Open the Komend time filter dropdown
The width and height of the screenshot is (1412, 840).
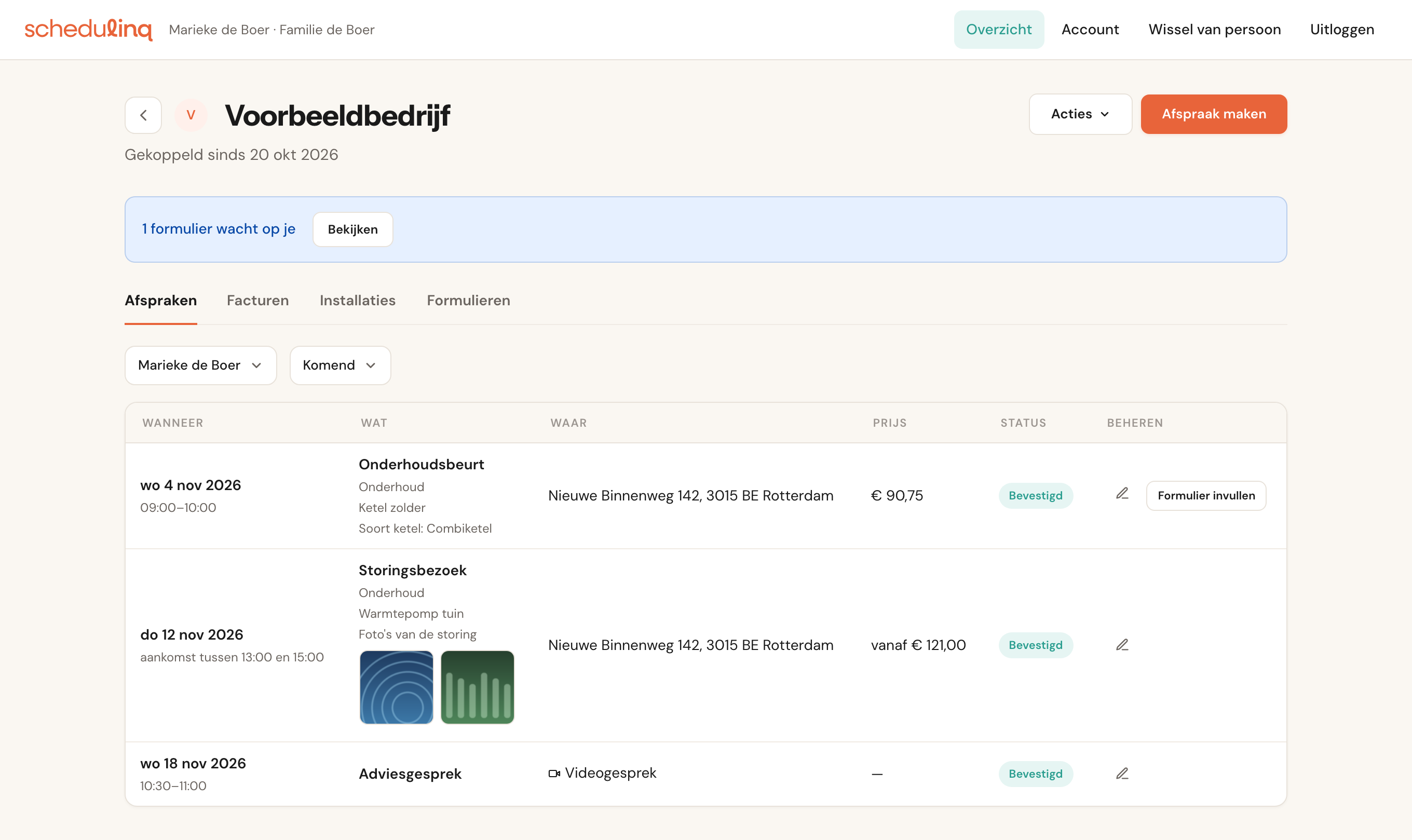point(340,365)
